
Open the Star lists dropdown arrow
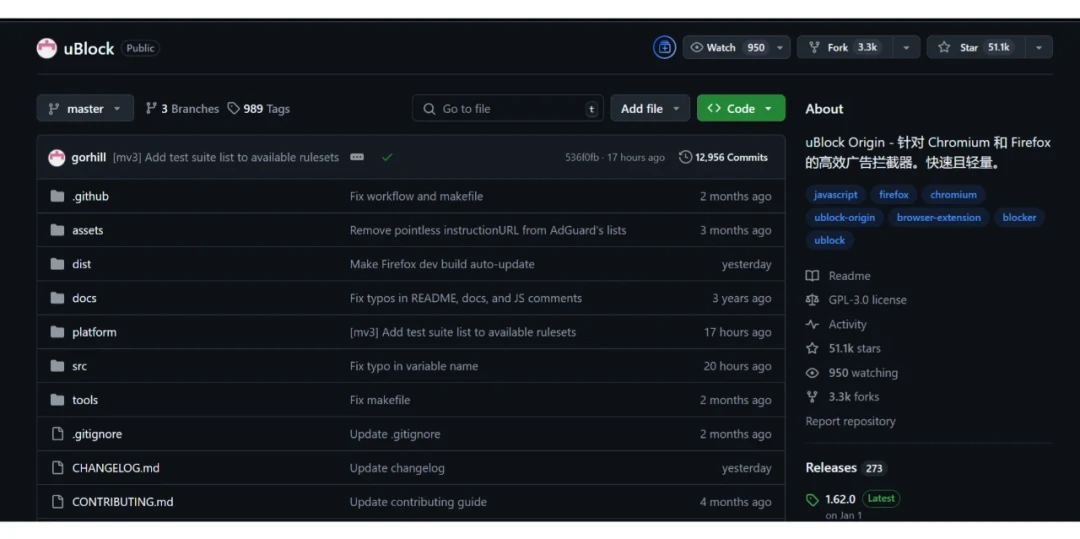pos(1039,47)
